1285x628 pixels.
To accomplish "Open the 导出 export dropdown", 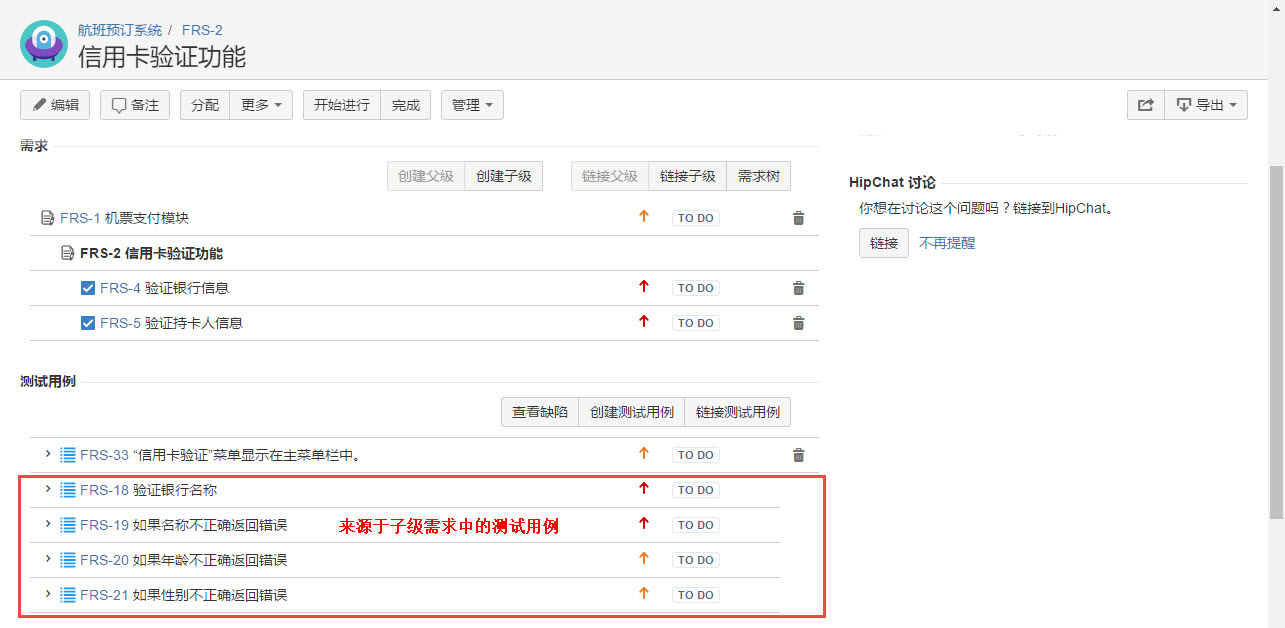I will click(1206, 105).
